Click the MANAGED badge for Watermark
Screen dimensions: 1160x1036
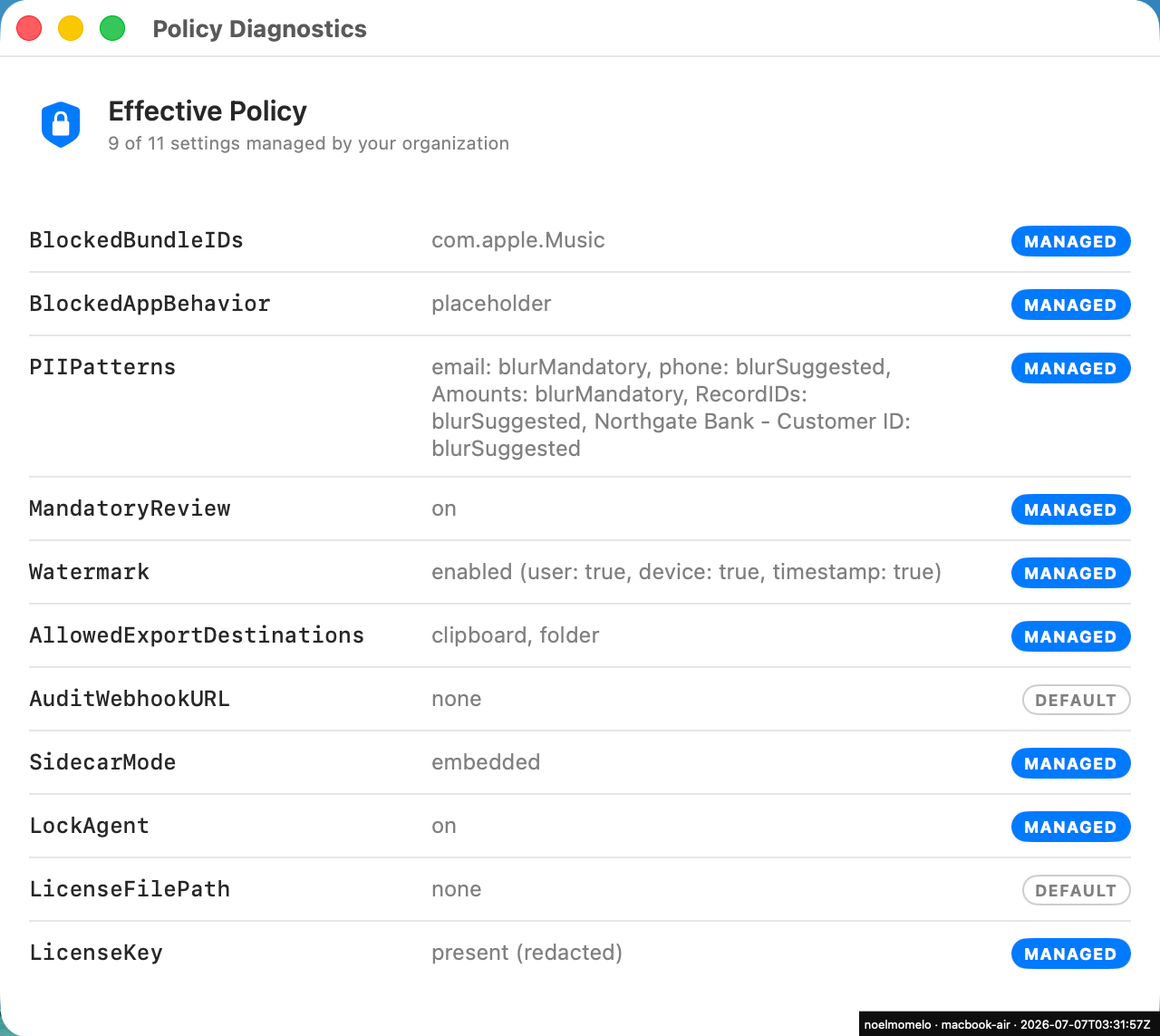point(1070,573)
